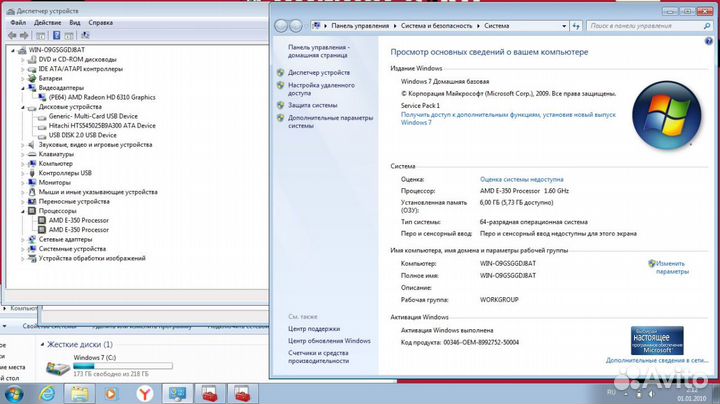Open the blue Help icon in Device Manager toolbar
Screen dimensions: 720x404
(56, 35)
